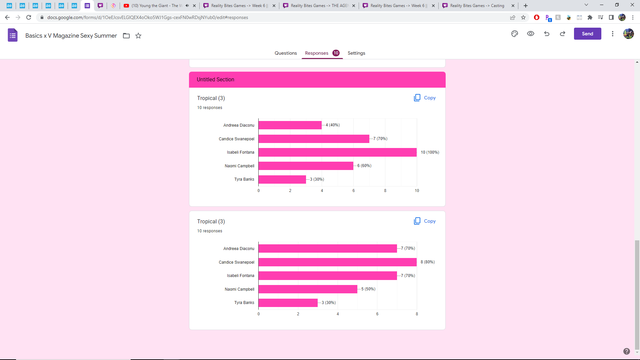The height and width of the screenshot is (360, 640).
Task: Click the site lock icon in address bar
Action: 42,18
